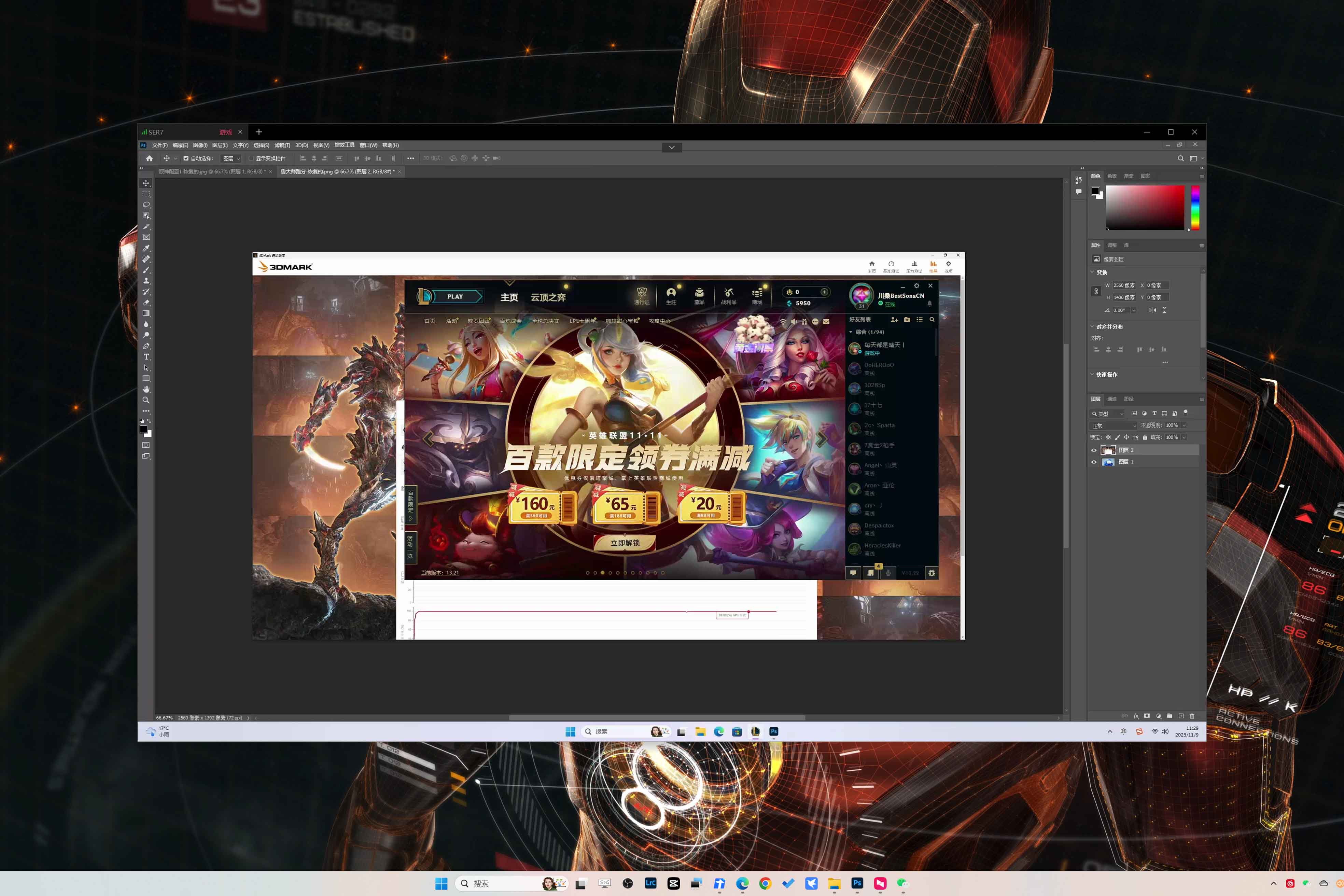Viewport: 1344px width, 896px height.
Task: Select the Frame tool
Action: (x=146, y=237)
